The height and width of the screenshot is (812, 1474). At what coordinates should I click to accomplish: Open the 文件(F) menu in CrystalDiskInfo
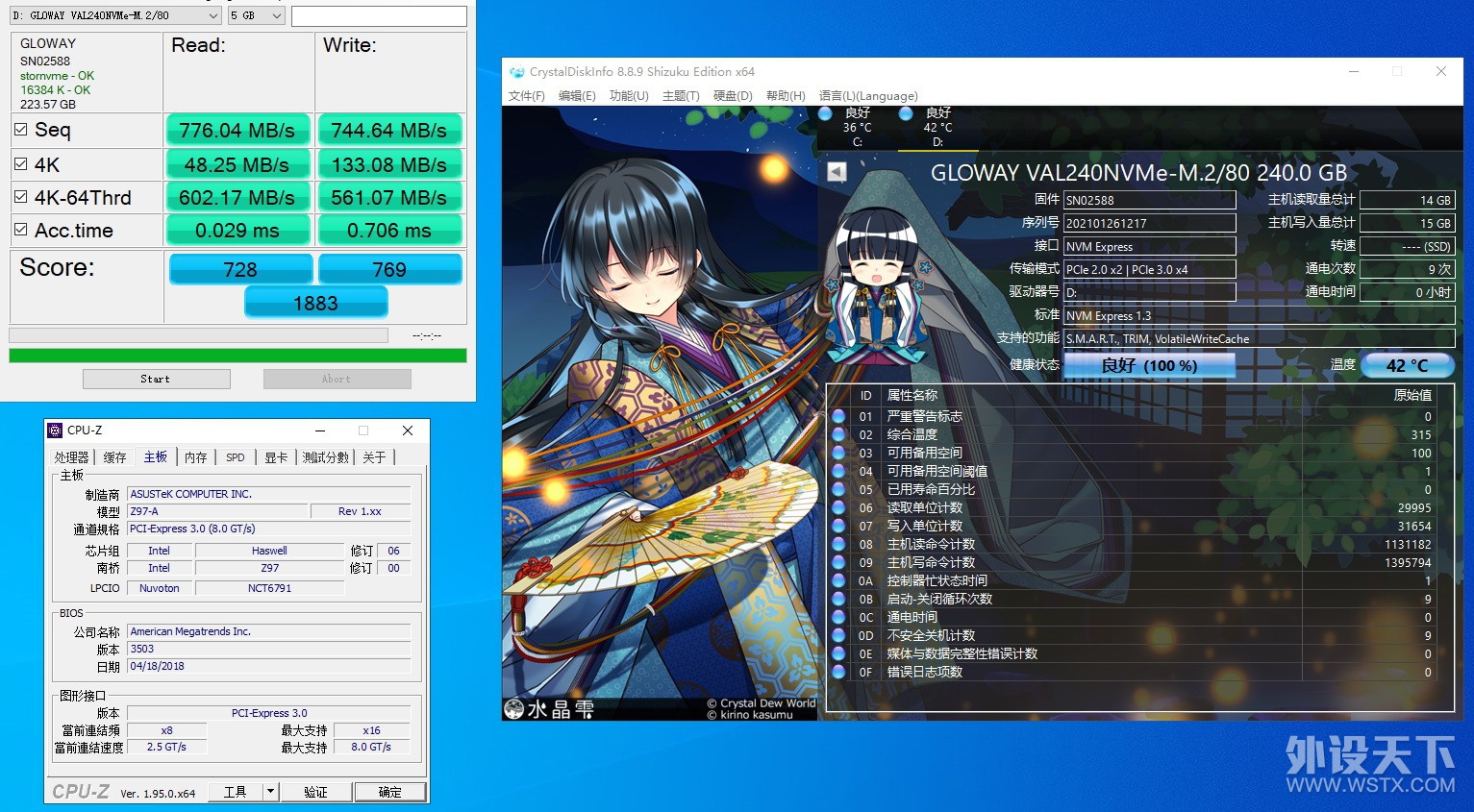pyautogui.click(x=526, y=96)
